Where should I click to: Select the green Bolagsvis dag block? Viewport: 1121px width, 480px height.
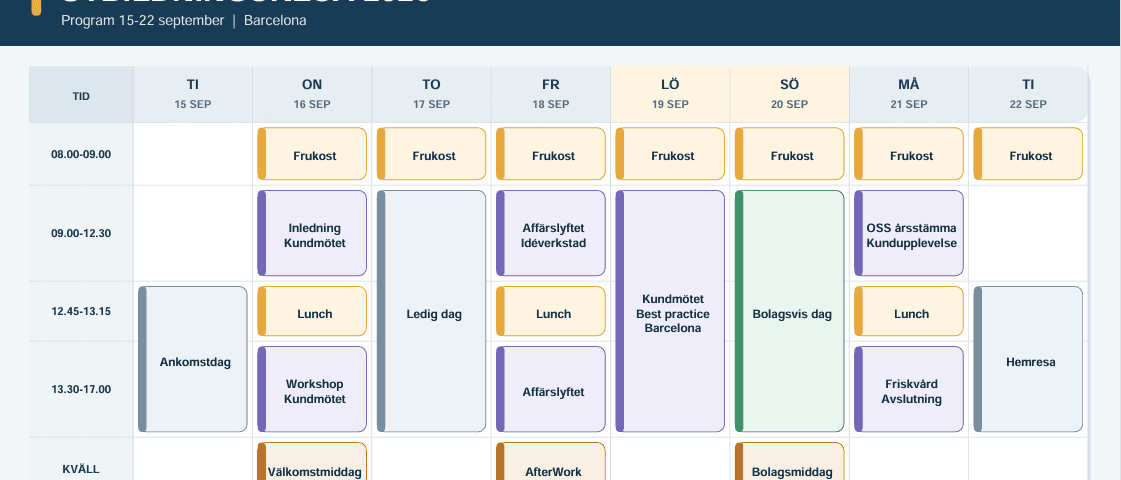(789, 311)
